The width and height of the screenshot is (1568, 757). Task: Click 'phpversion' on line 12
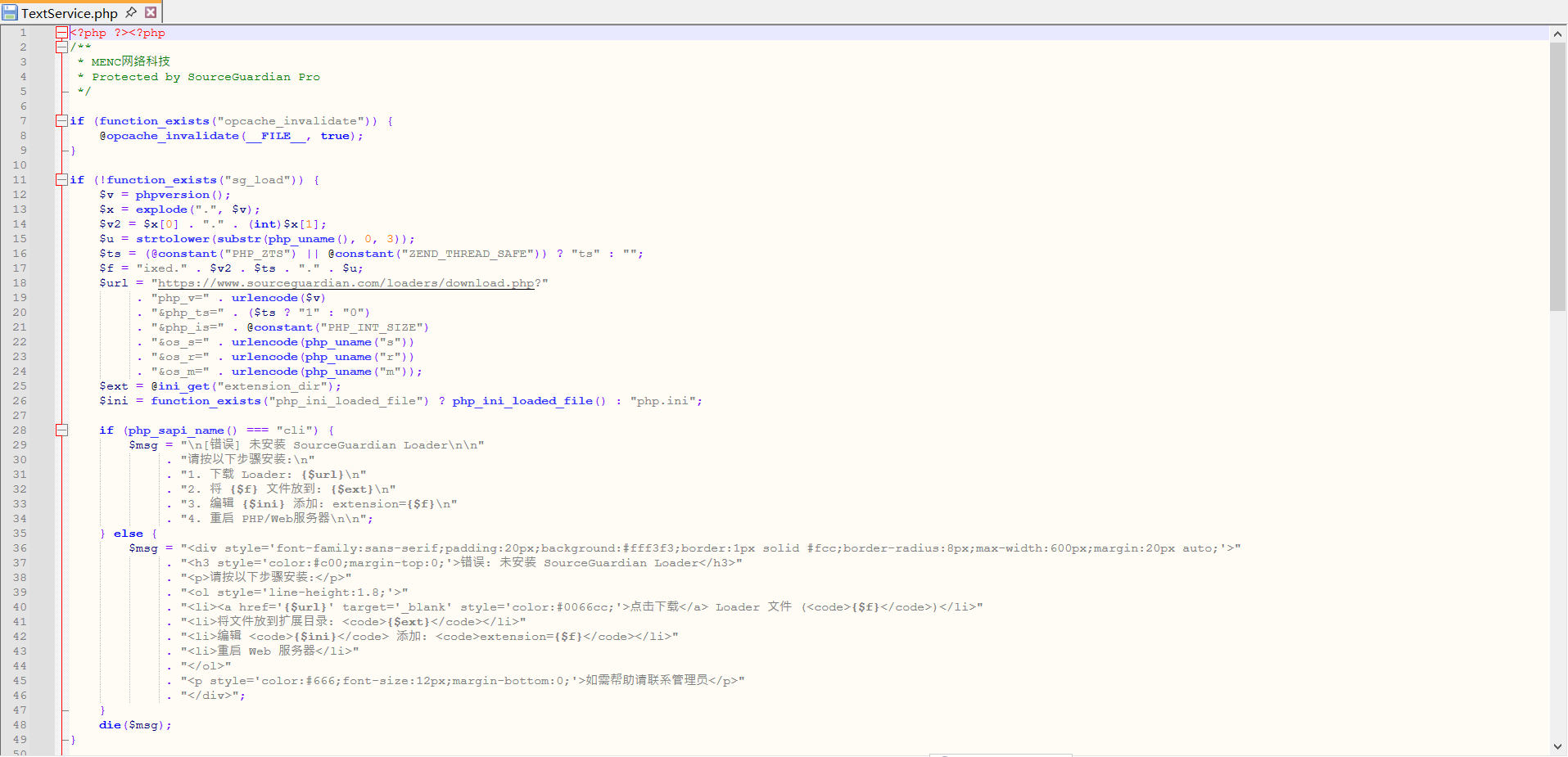(173, 195)
